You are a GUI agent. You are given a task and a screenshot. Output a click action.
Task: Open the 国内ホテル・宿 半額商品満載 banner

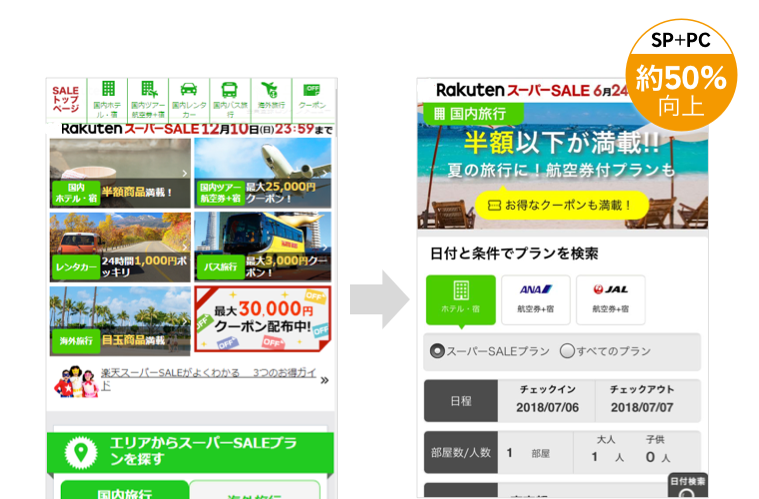[120, 173]
